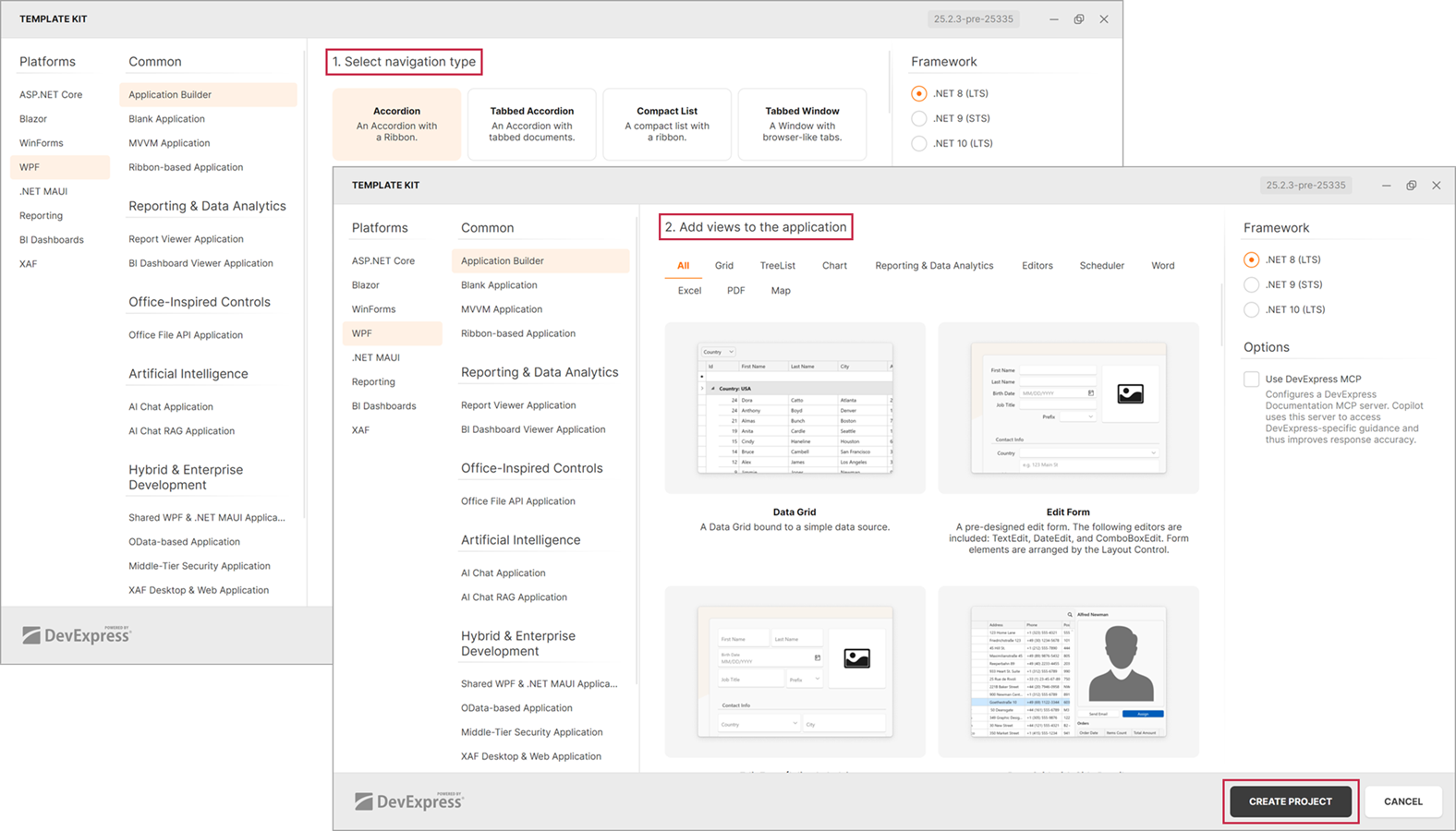Select Reporting platform in front window

(373, 381)
